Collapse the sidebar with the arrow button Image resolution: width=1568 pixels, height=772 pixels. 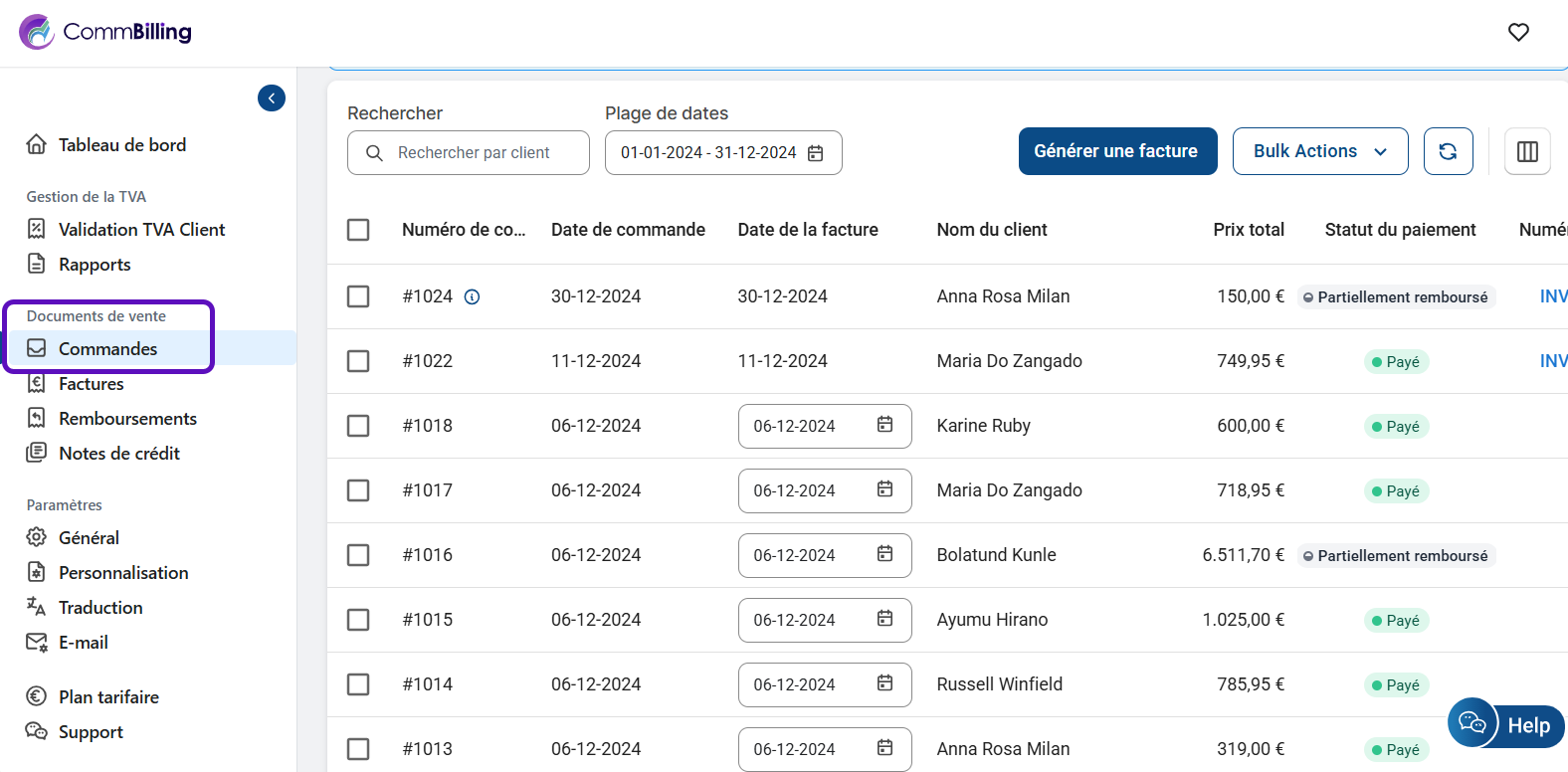click(272, 97)
